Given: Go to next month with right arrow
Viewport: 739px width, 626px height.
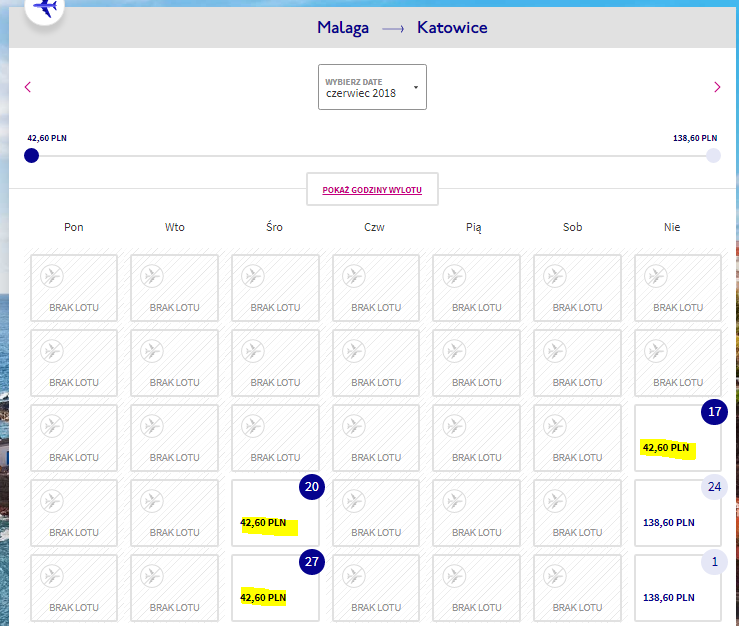Looking at the screenshot, I should pos(717,87).
